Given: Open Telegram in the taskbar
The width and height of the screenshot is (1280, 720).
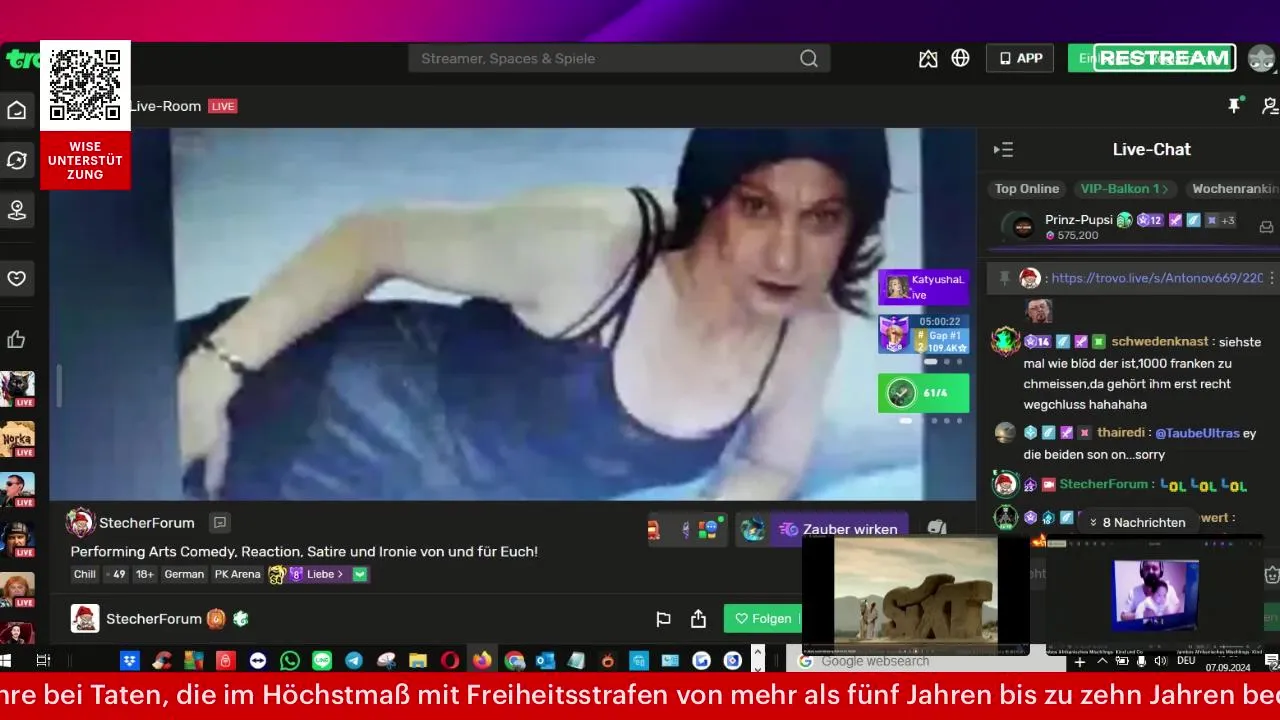Looking at the screenshot, I should pyautogui.click(x=354, y=660).
